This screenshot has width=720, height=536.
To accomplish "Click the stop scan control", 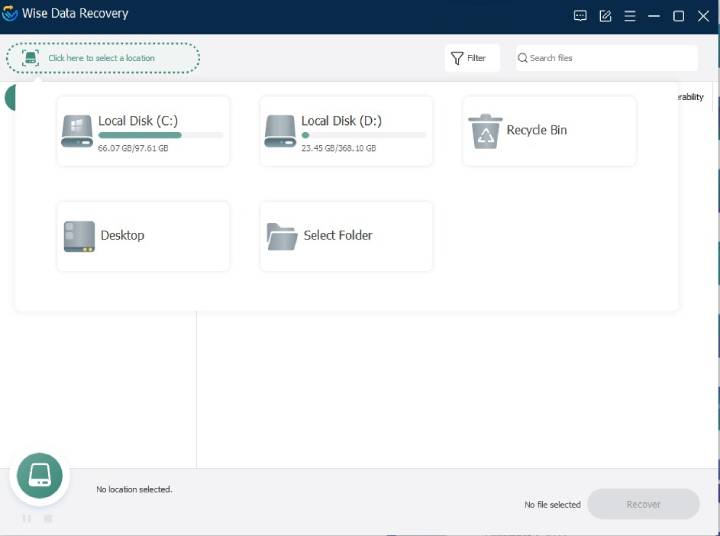I will [48, 518].
